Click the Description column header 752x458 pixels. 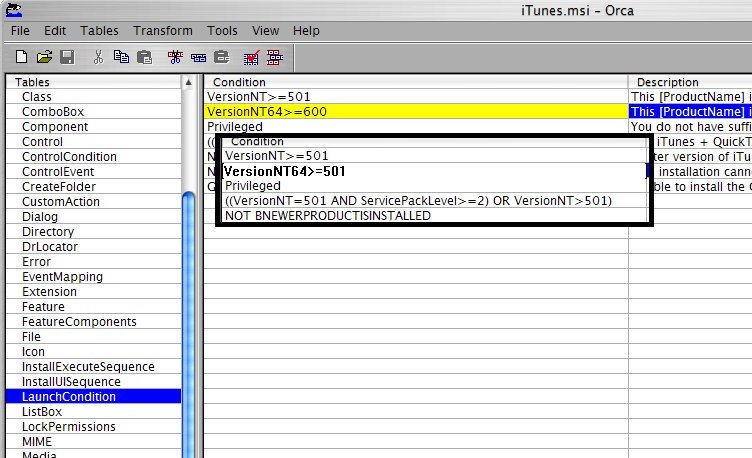coord(691,82)
